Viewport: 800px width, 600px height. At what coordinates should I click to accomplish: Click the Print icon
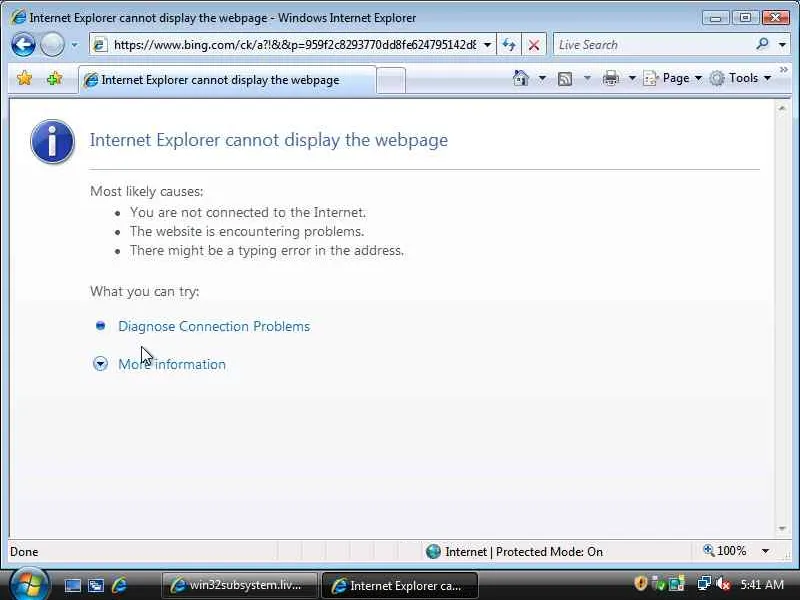tap(610, 78)
